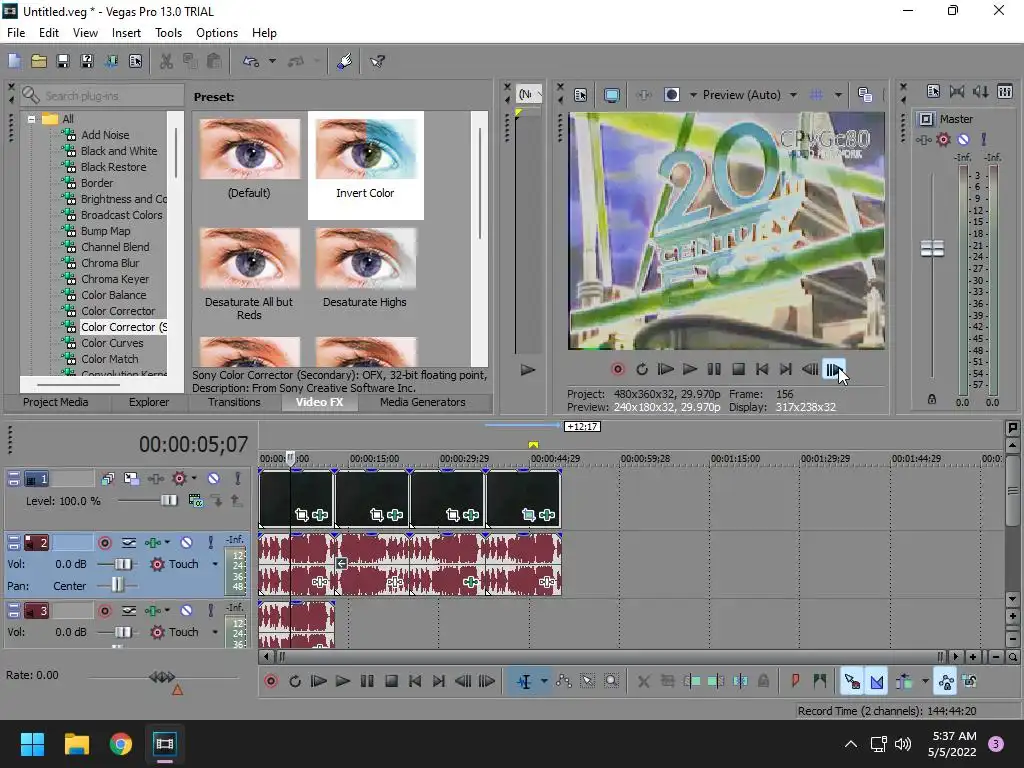The width and height of the screenshot is (1024, 768).
Task: Open Video Preview external monitor icon
Action: click(612, 95)
